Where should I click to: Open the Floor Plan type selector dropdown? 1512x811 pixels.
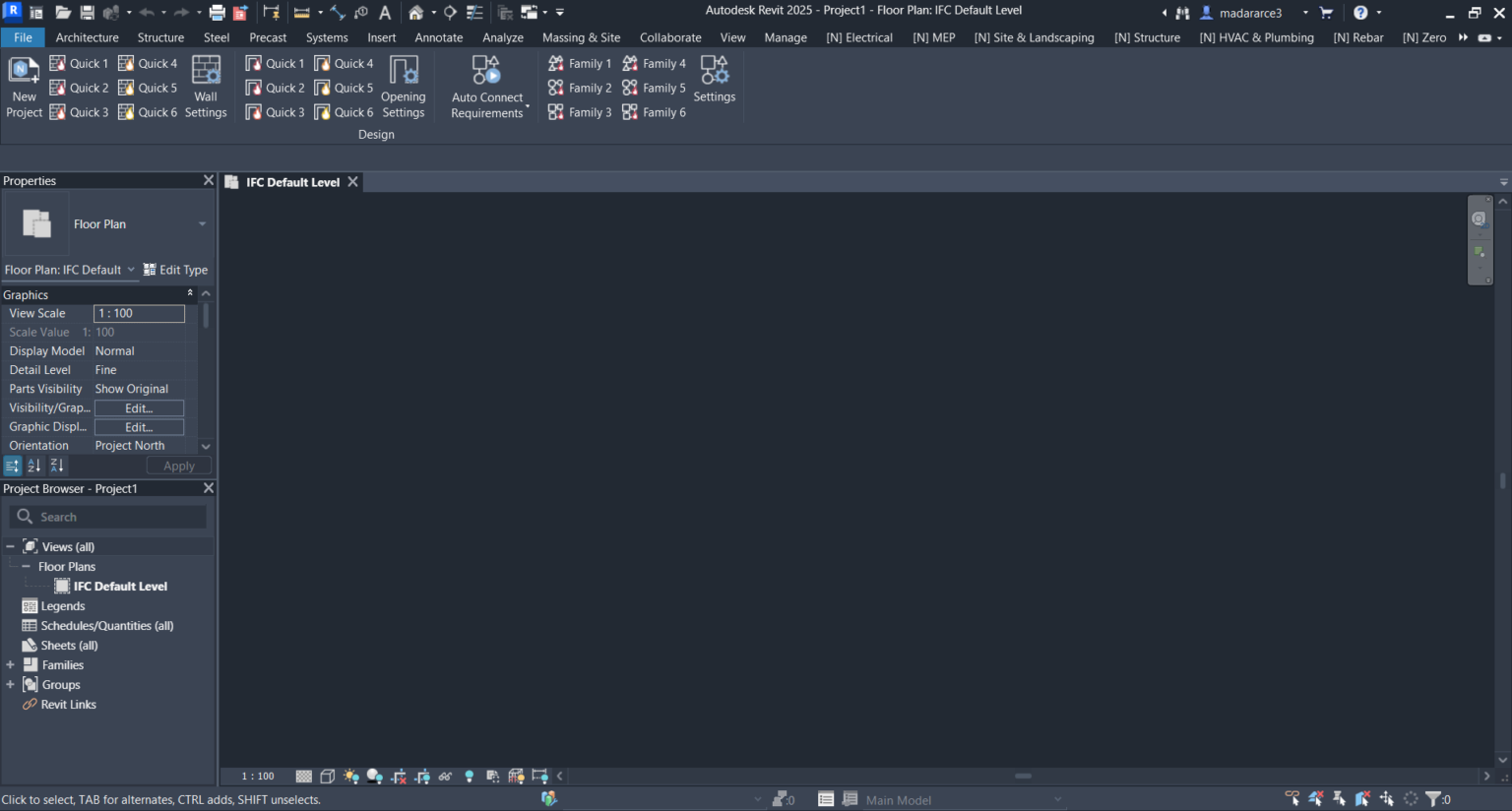click(202, 224)
